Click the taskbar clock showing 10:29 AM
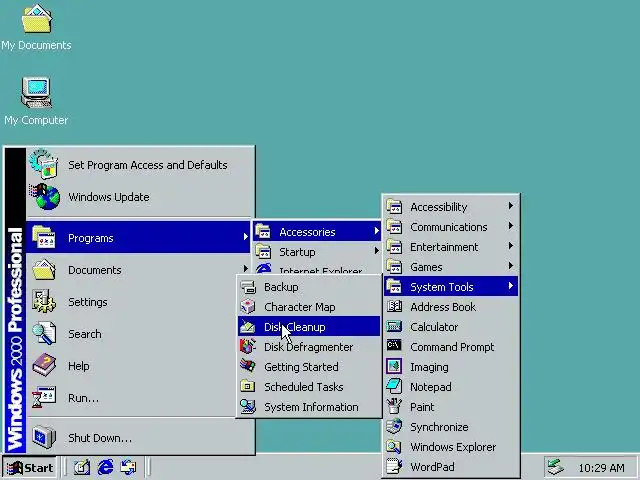The image size is (640, 480). 601,468
